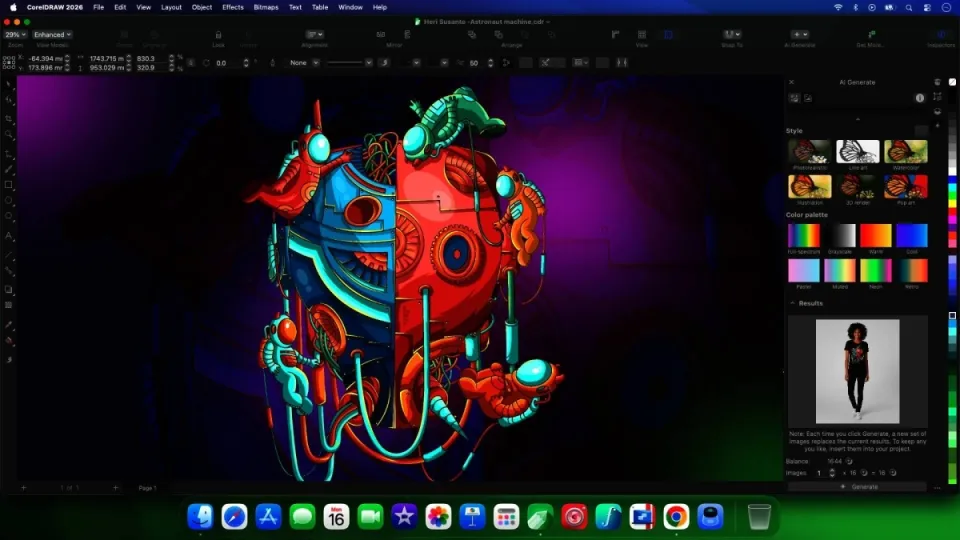Click the generated t-shirt model result image
Image resolution: width=960 pixels, height=540 pixels.
pos(857,371)
